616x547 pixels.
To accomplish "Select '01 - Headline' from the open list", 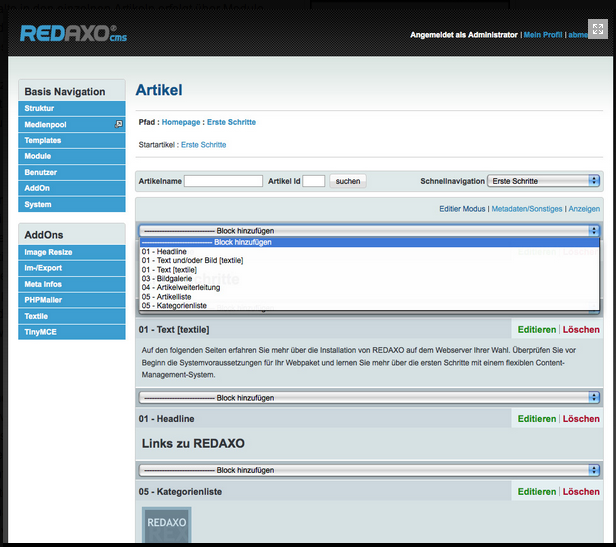I will [165, 251].
